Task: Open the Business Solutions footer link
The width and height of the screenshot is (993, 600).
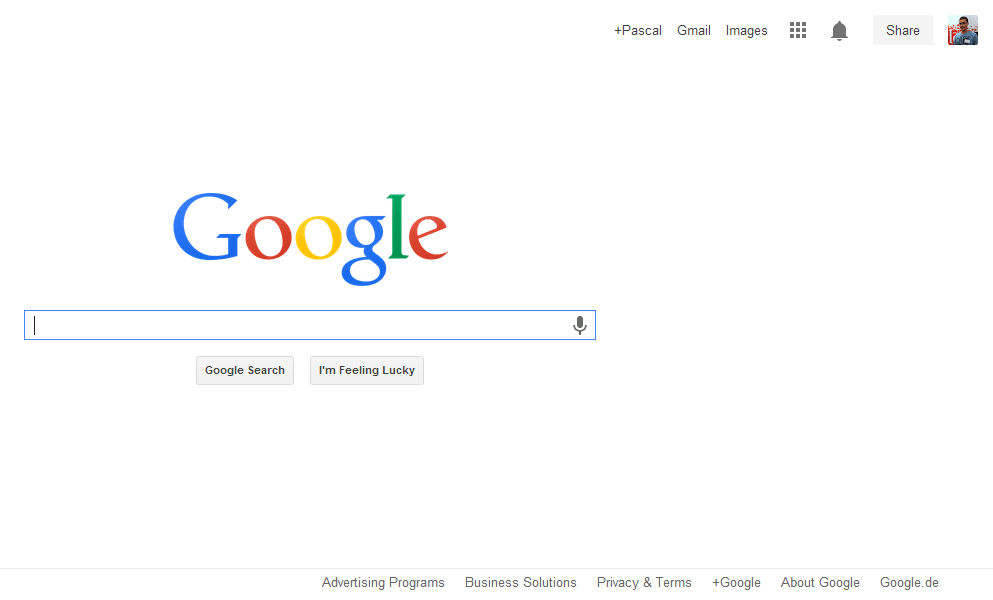Action: click(x=521, y=582)
